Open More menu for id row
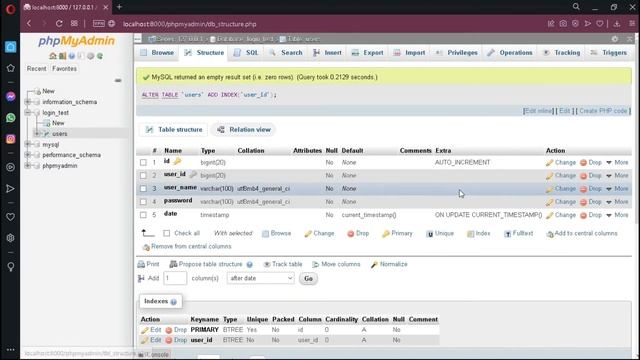Image resolution: width=640 pixels, height=360 pixels. click(x=618, y=162)
